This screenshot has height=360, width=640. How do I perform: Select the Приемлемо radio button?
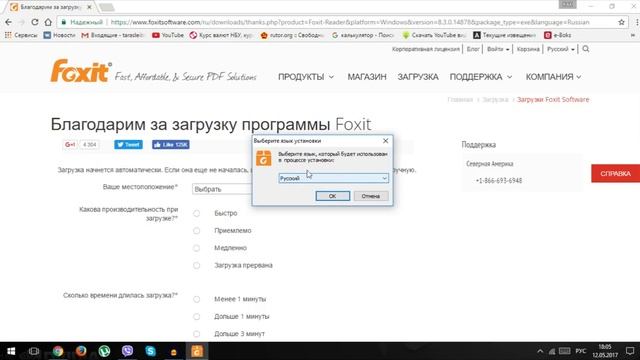(x=196, y=231)
